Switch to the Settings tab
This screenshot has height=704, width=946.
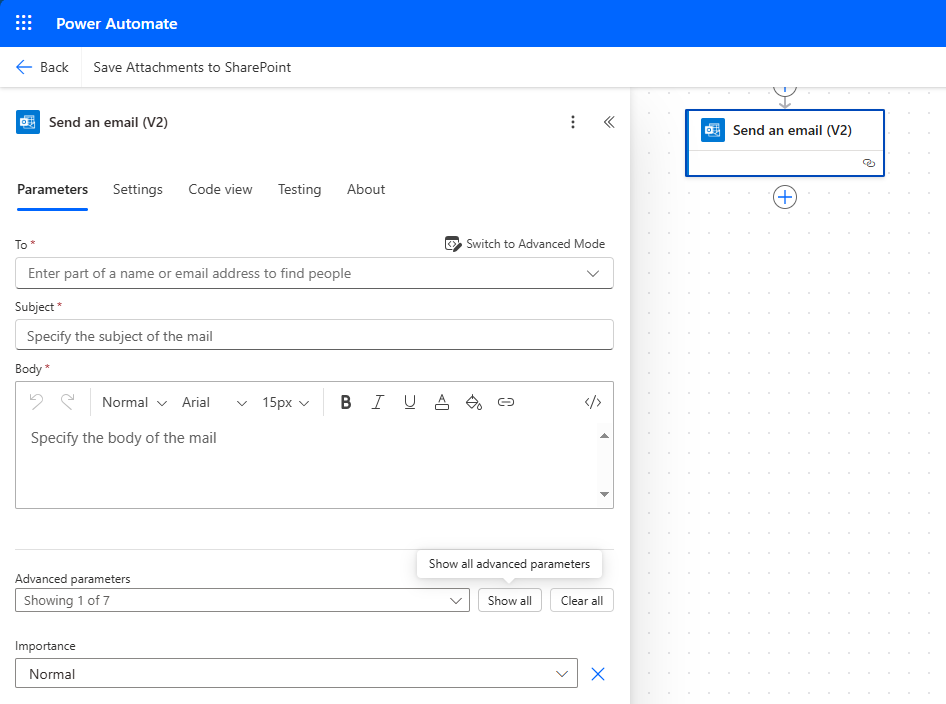(x=138, y=189)
